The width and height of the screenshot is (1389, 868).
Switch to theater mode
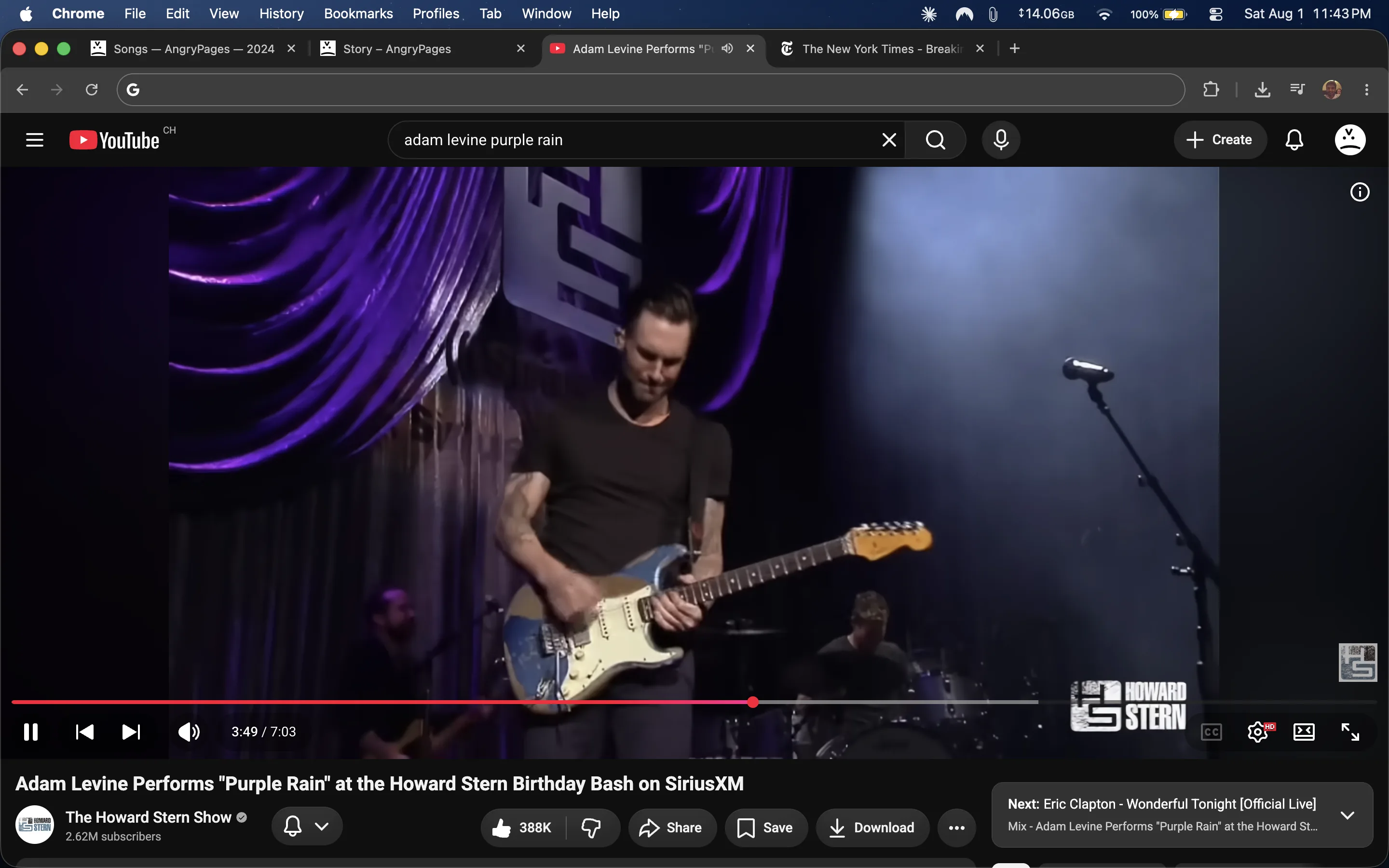(x=1304, y=732)
